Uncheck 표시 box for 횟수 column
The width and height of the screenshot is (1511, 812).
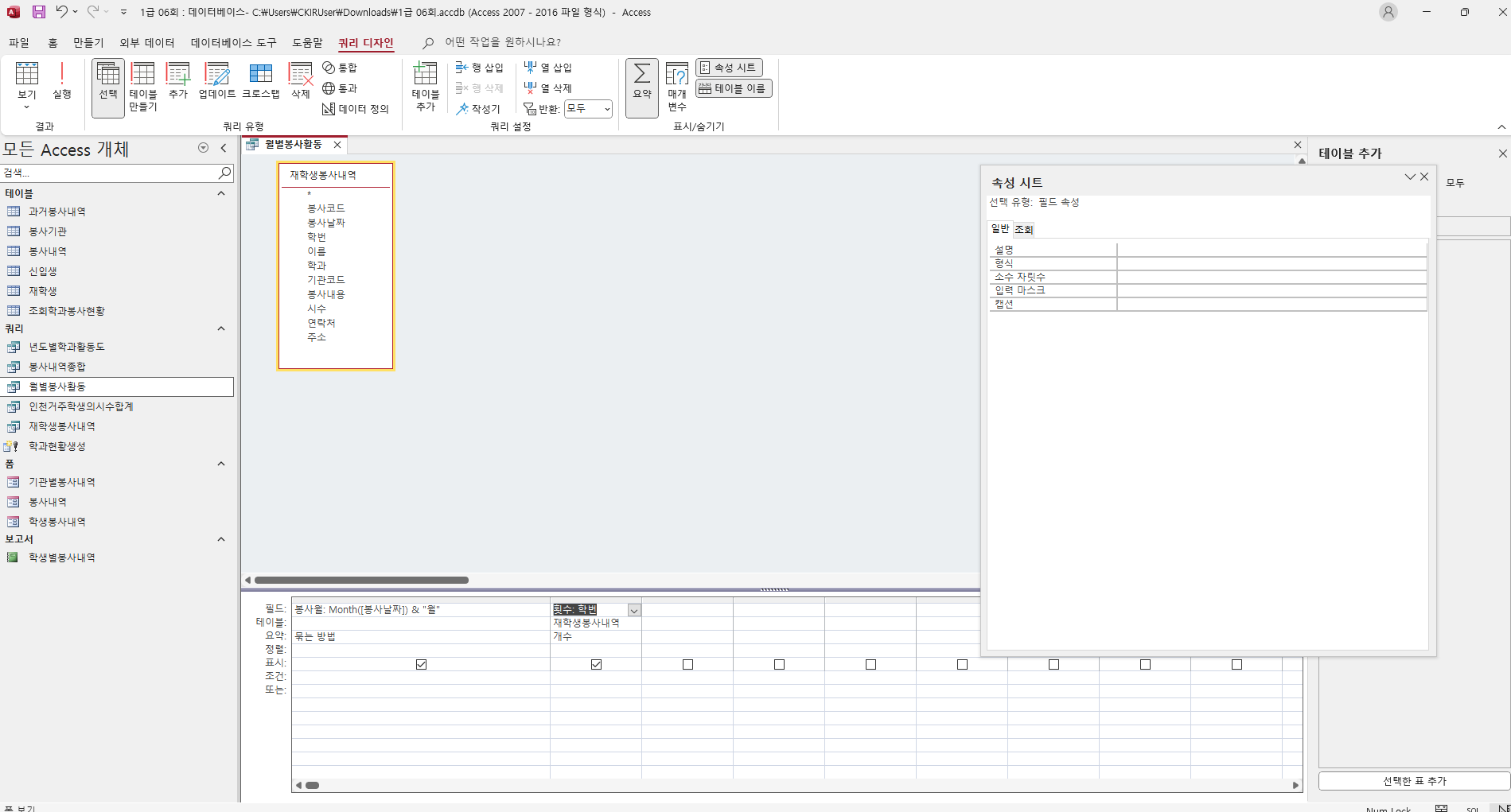(596, 664)
